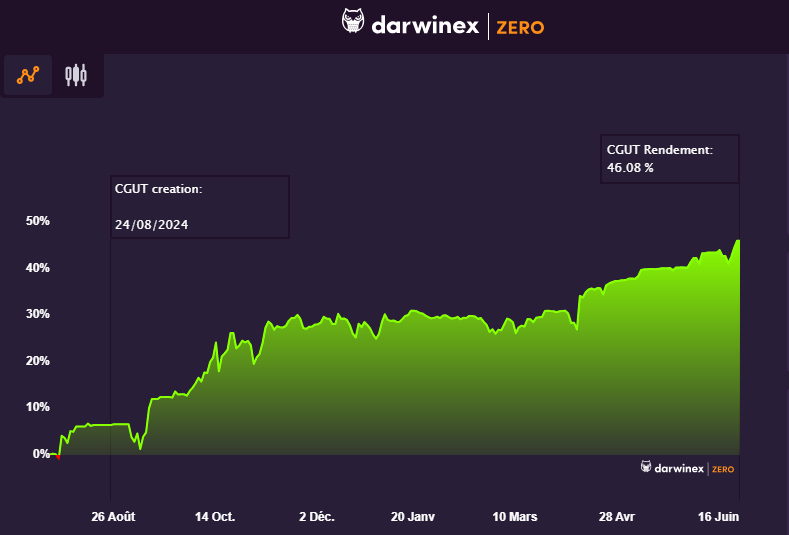Viewport: 789px width, 535px height.
Task: Select the '28 Avr' date label
Action: point(617,517)
